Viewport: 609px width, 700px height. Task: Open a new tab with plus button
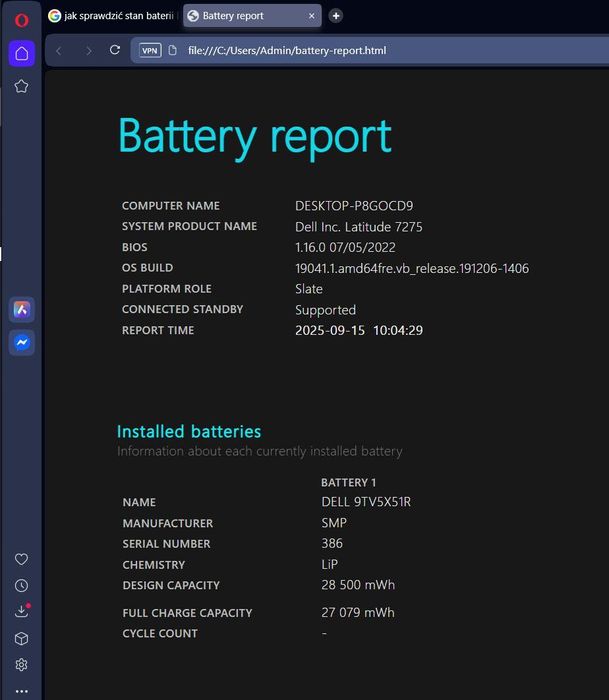click(336, 16)
